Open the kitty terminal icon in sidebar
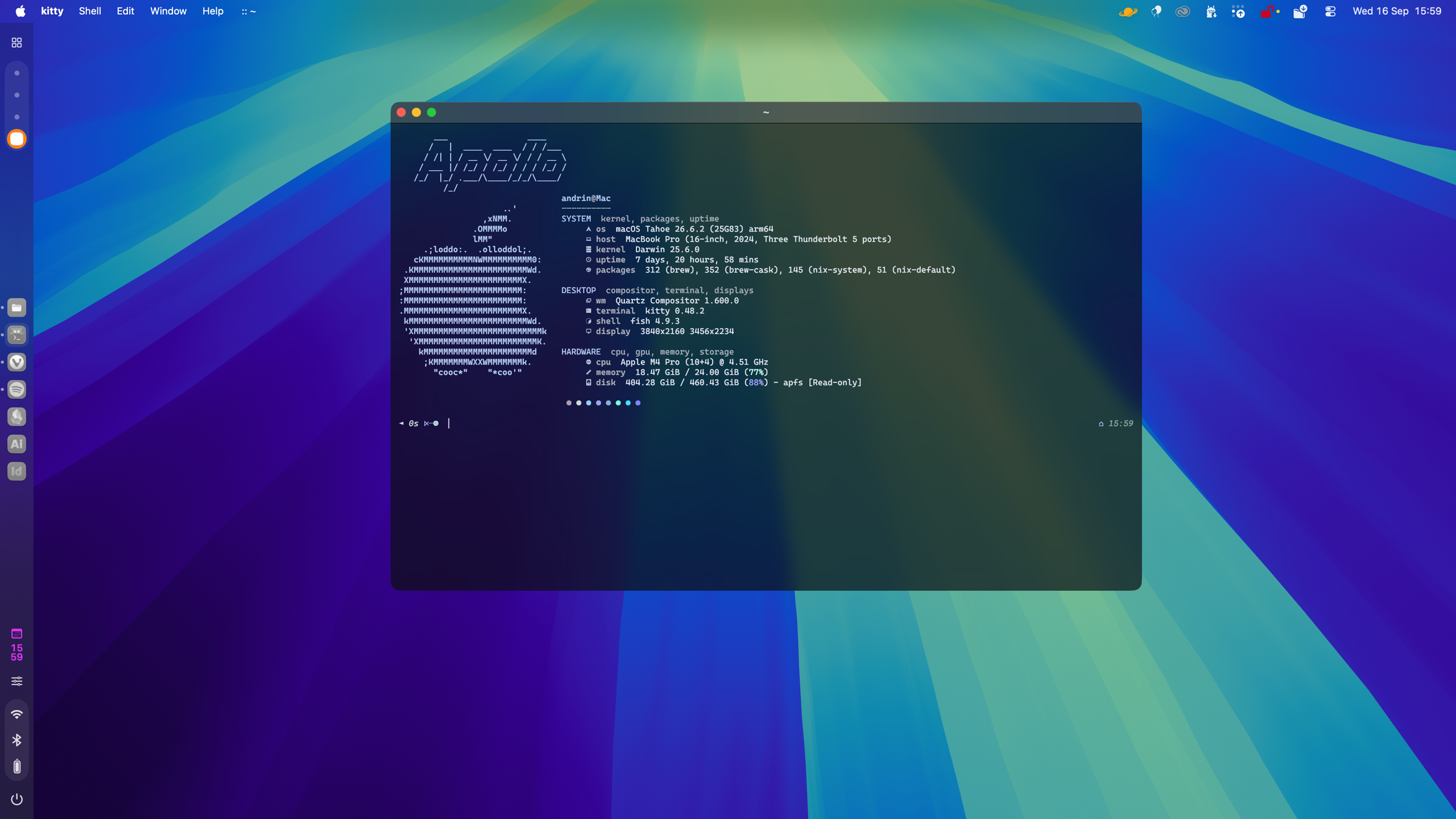Image resolution: width=1456 pixels, height=819 pixels. (x=17, y=335)
